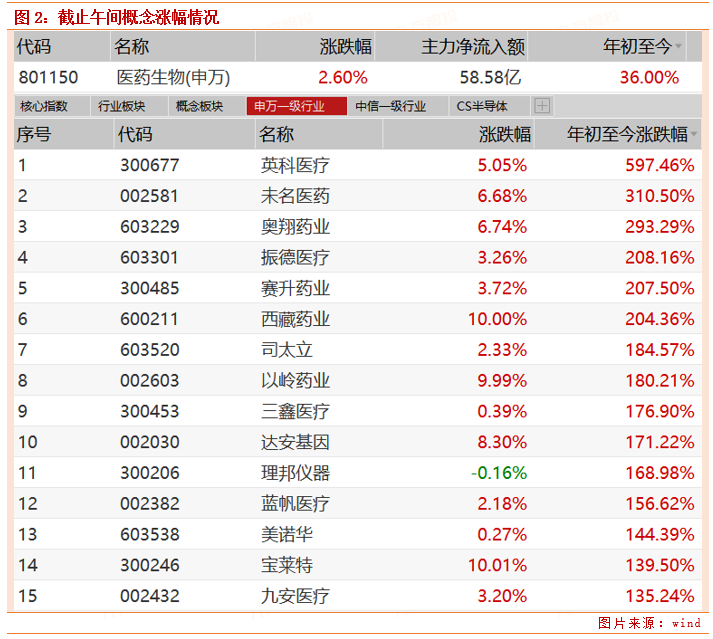Viewport: 713px width, 639px height.
Task: Select stock name 蓝帆医疗
Action: coord(295,504)
